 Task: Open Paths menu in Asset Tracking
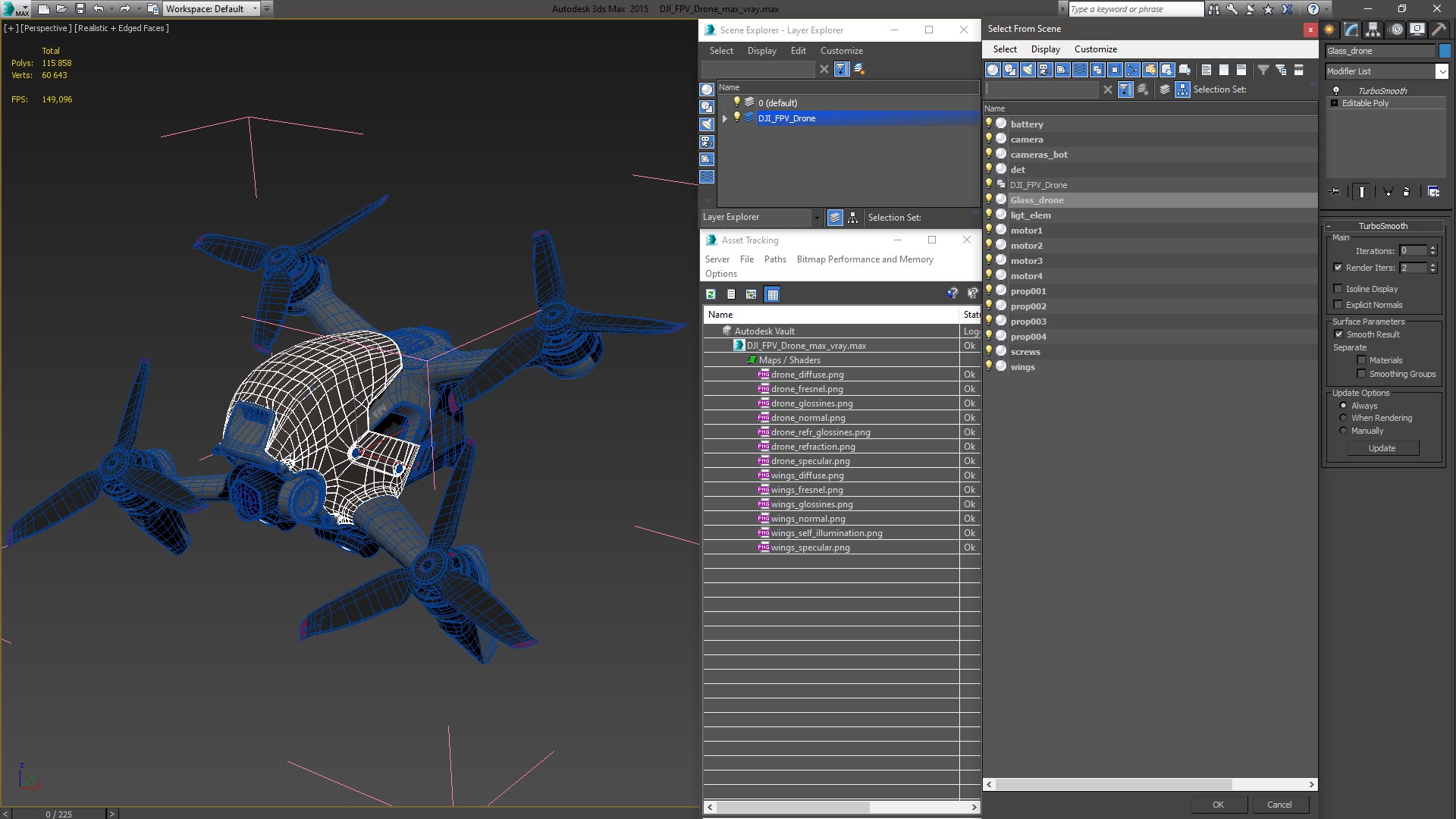tap(775, 259)
